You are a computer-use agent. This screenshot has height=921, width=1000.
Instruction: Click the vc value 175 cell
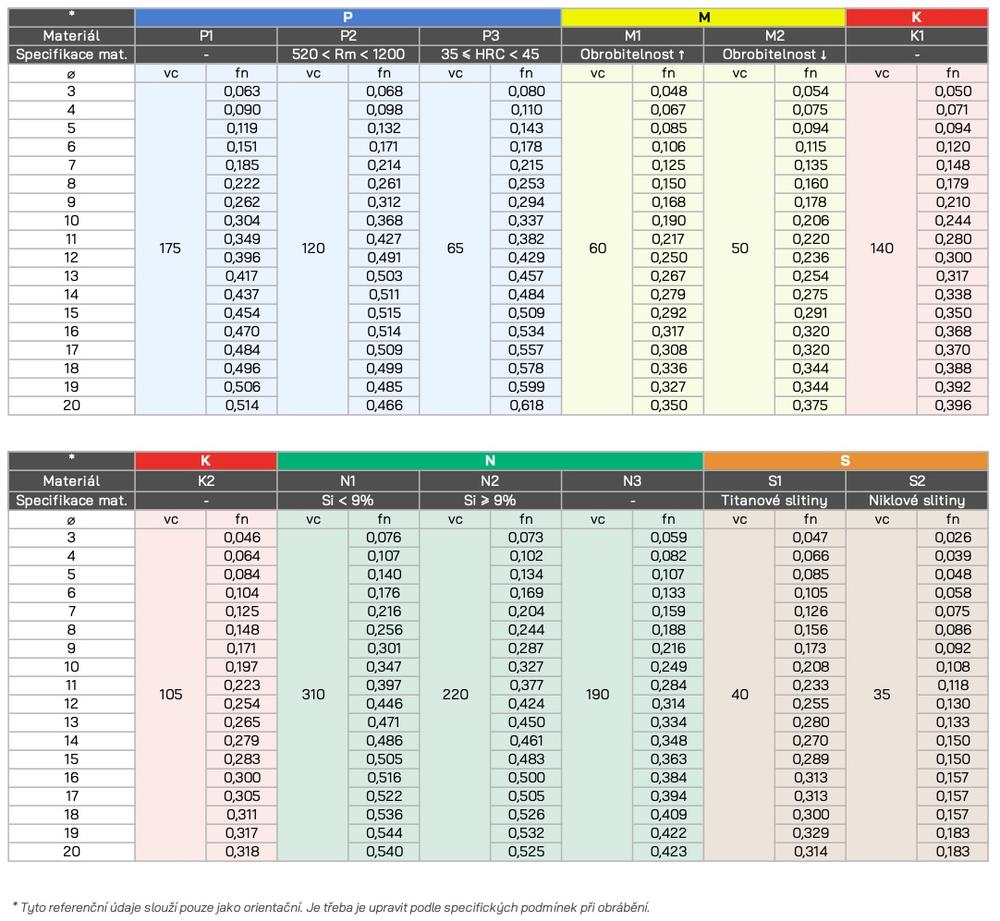[x=170, y=248]
